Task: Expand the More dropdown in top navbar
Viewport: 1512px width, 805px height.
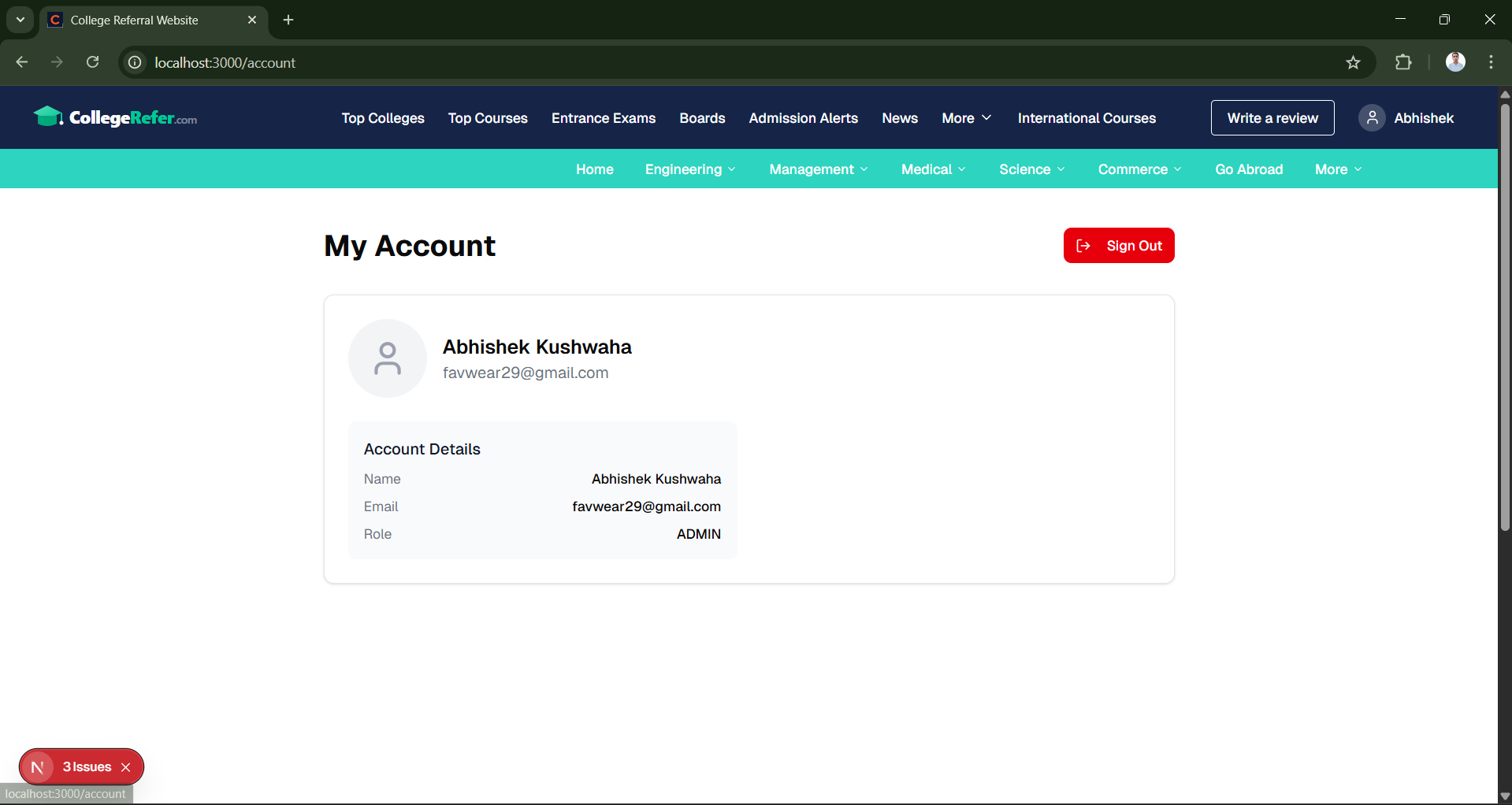Action: tap(966, 118)
